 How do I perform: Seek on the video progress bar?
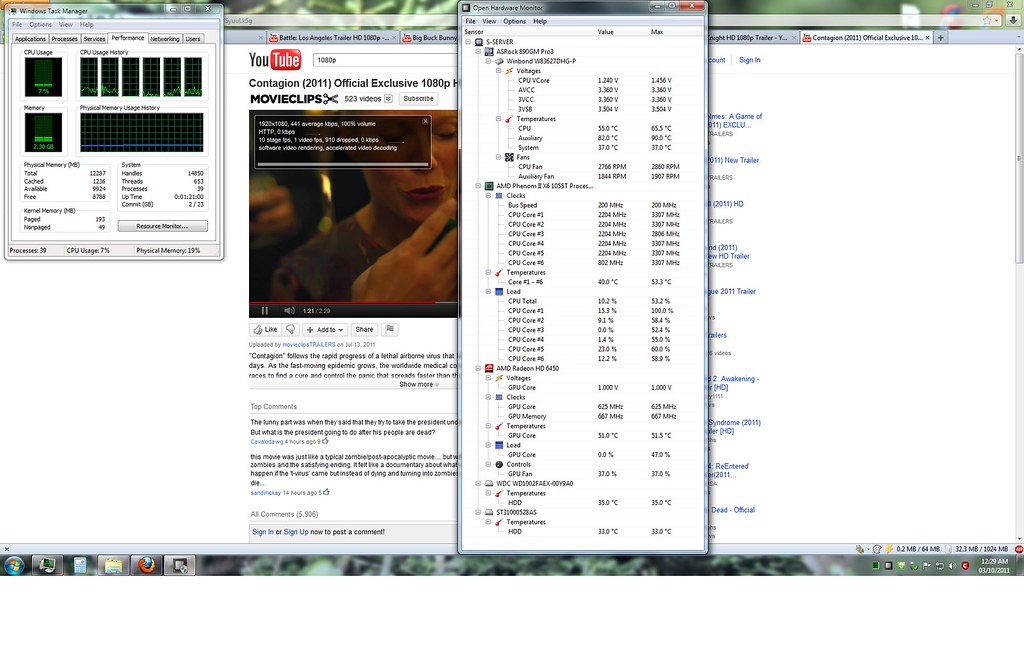click(x=353, y=303)
